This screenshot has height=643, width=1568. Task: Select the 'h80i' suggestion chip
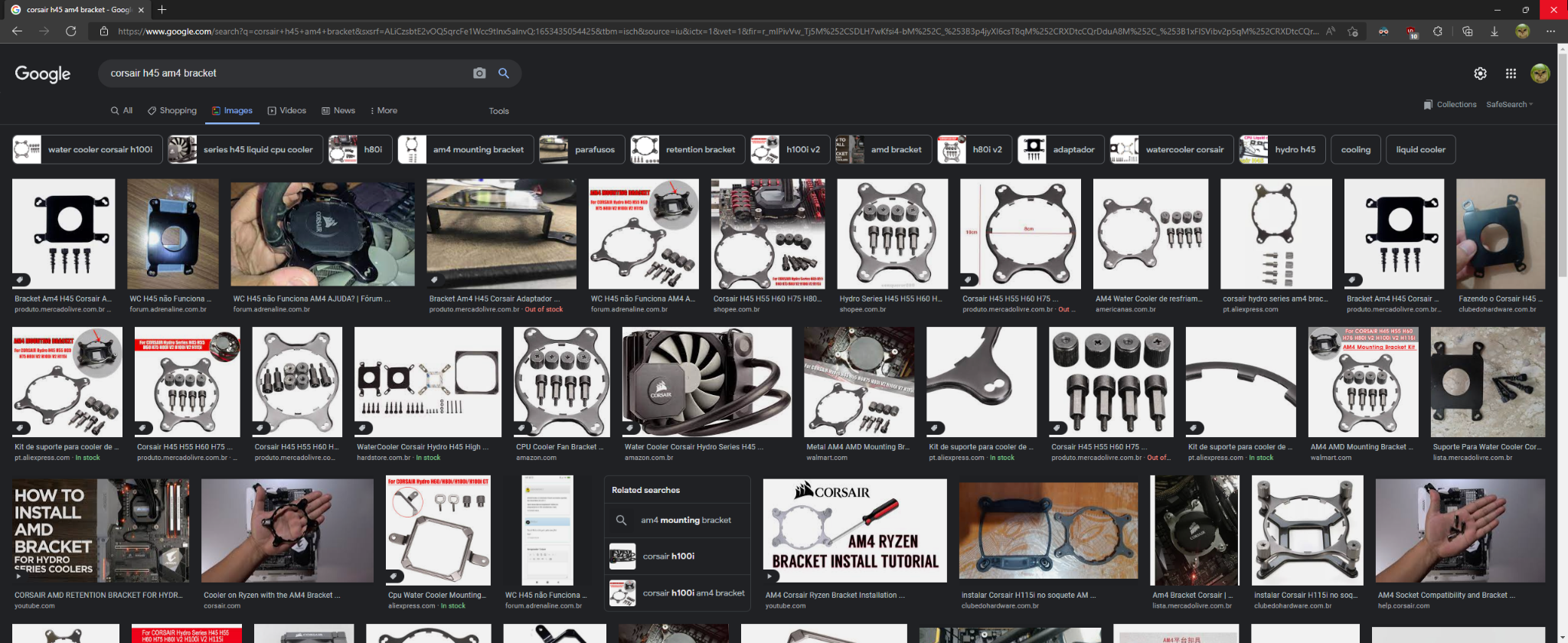(x=361, y=150)
